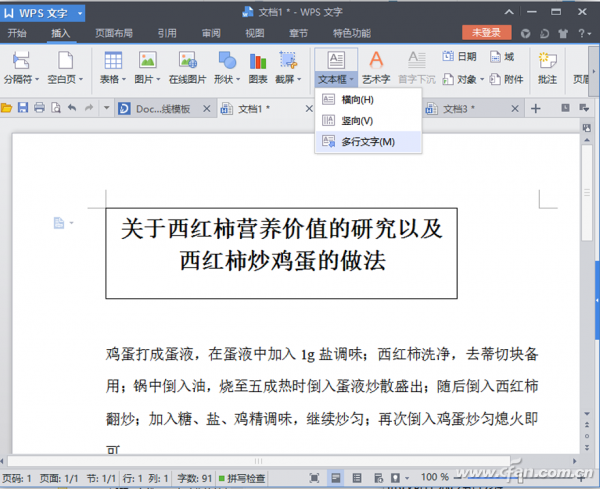Image resolution: width=600 pixels, height=489 pixels.
Task: Undo the last action
Action: tap(72, 108)
